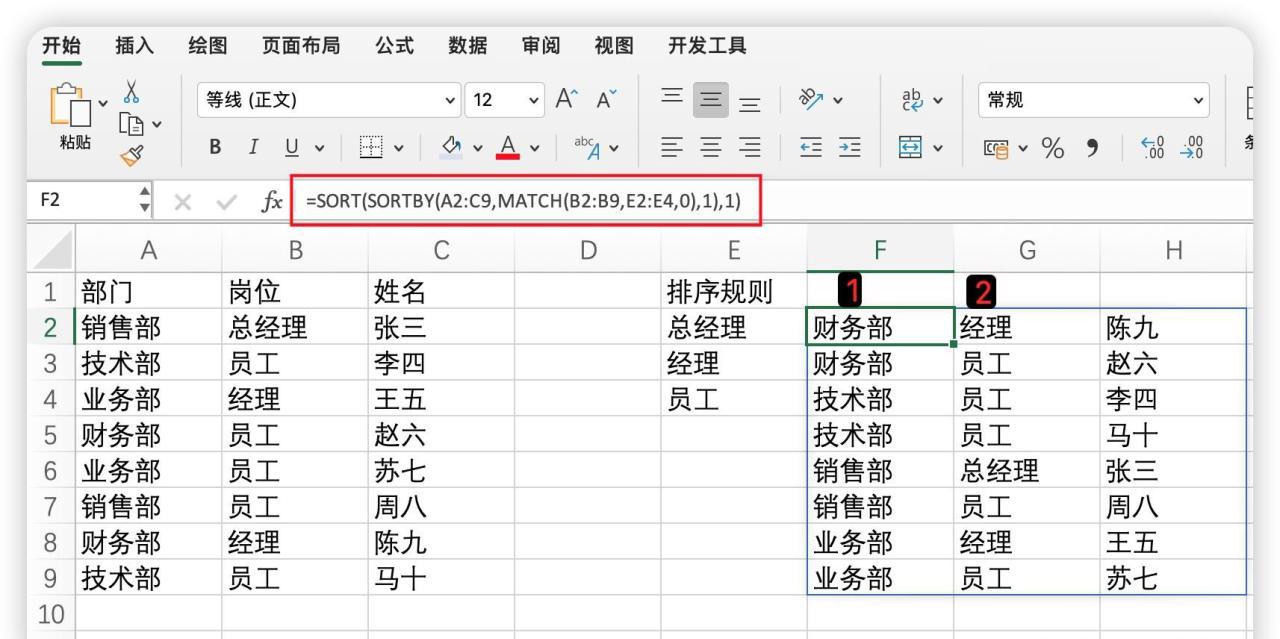1280x639 pixels.
Task: Open the font name combo box
Action: pyautogui.click(x=329, y=100)
